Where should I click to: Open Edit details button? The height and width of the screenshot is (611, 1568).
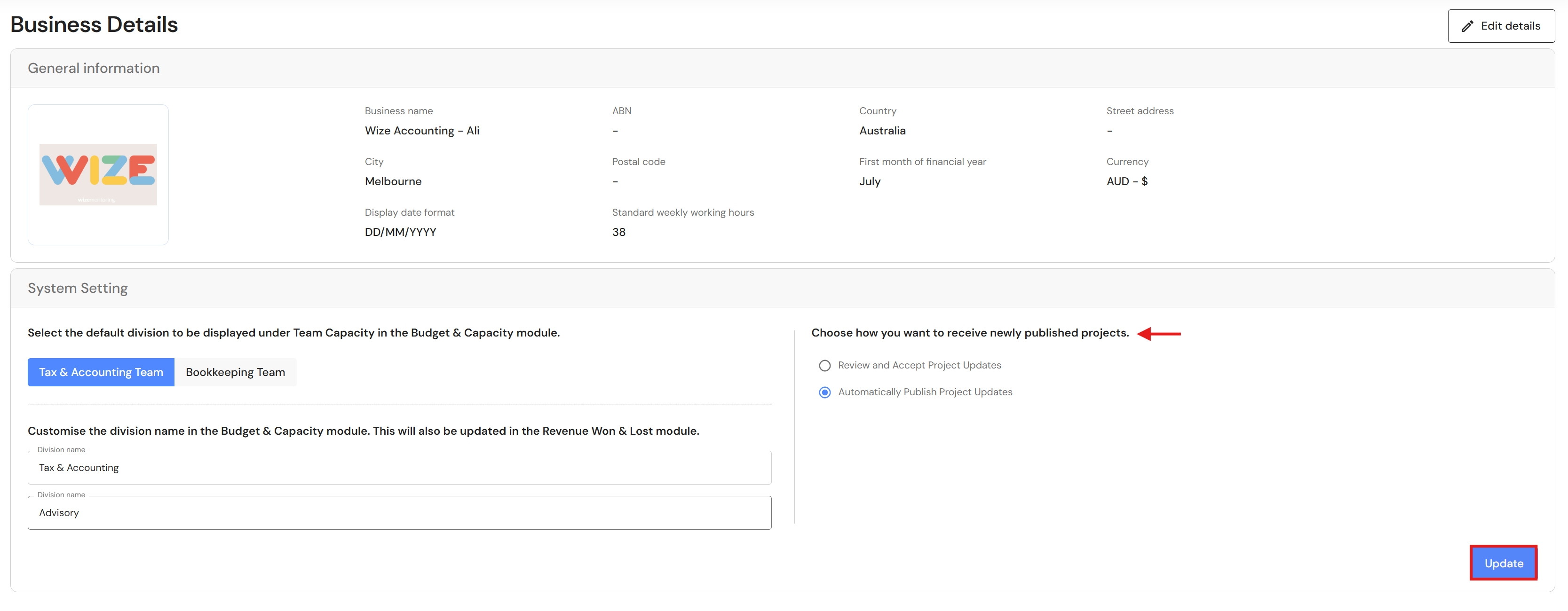tap(1501, 26)
